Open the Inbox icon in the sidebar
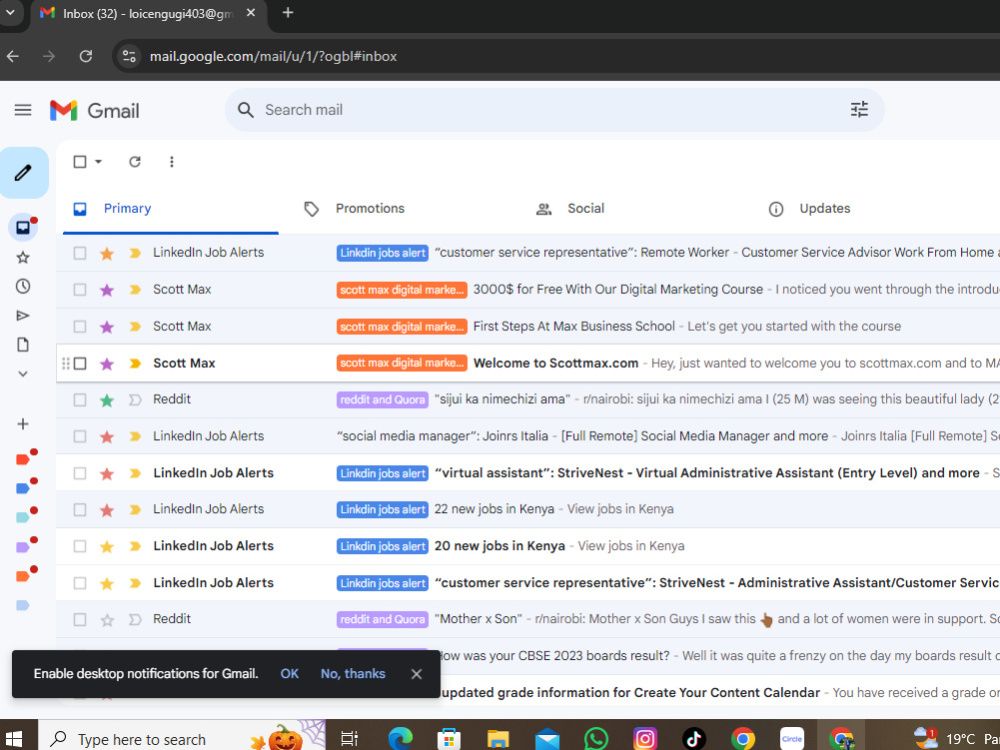Screen dimensions: 1000x750 coord(23,228)
